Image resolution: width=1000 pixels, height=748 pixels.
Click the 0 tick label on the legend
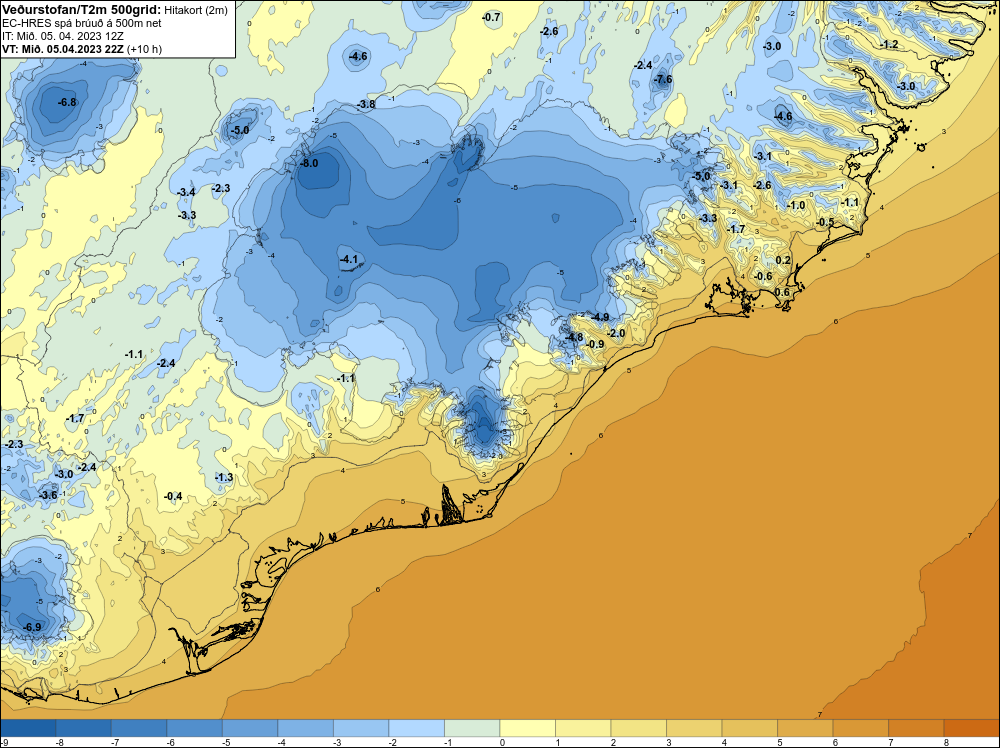tap(503, 742)
